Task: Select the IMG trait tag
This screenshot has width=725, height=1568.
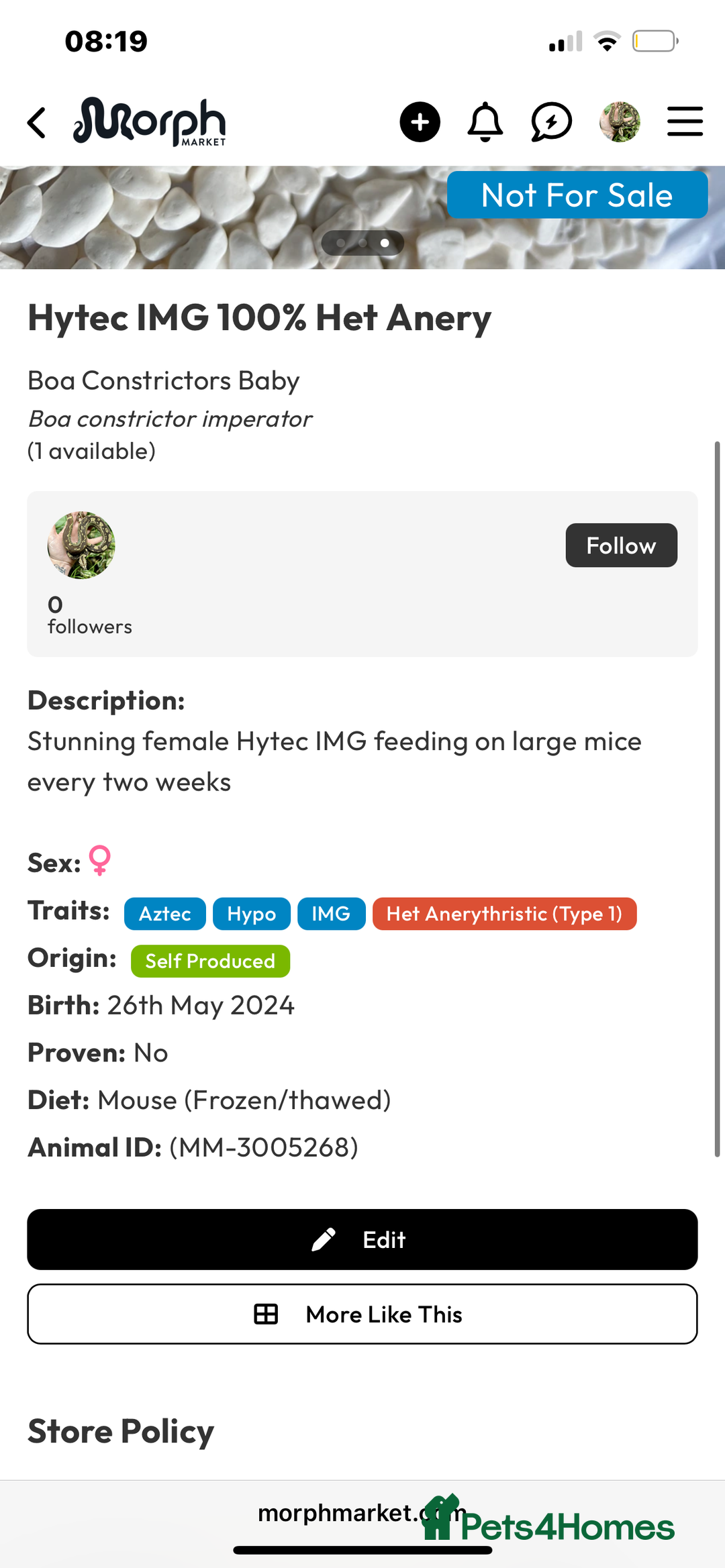Action: tap(331, 914)
